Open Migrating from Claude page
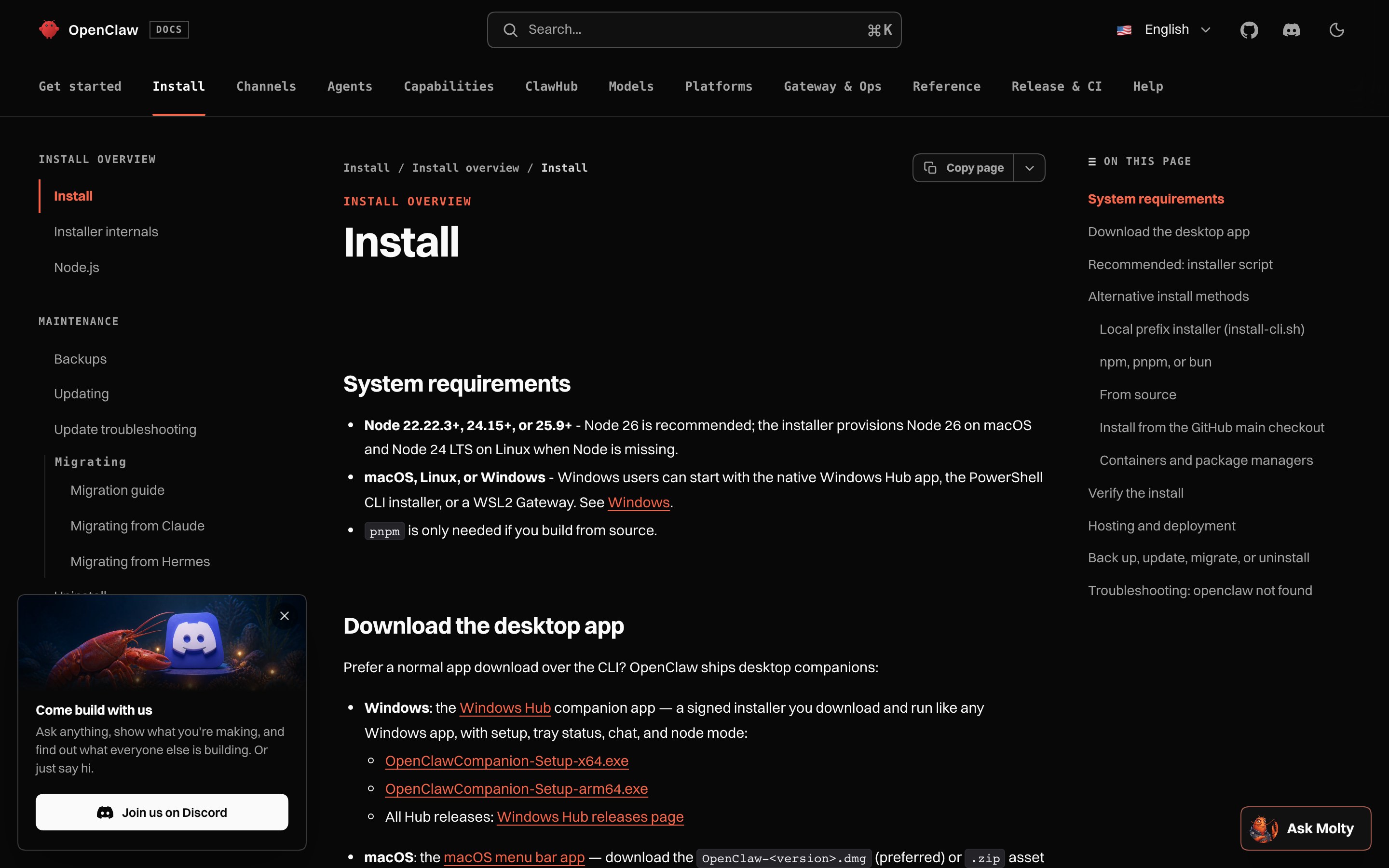Viewport: 1389px width, 868px height. pyautogui.click(x=138, y=526)
